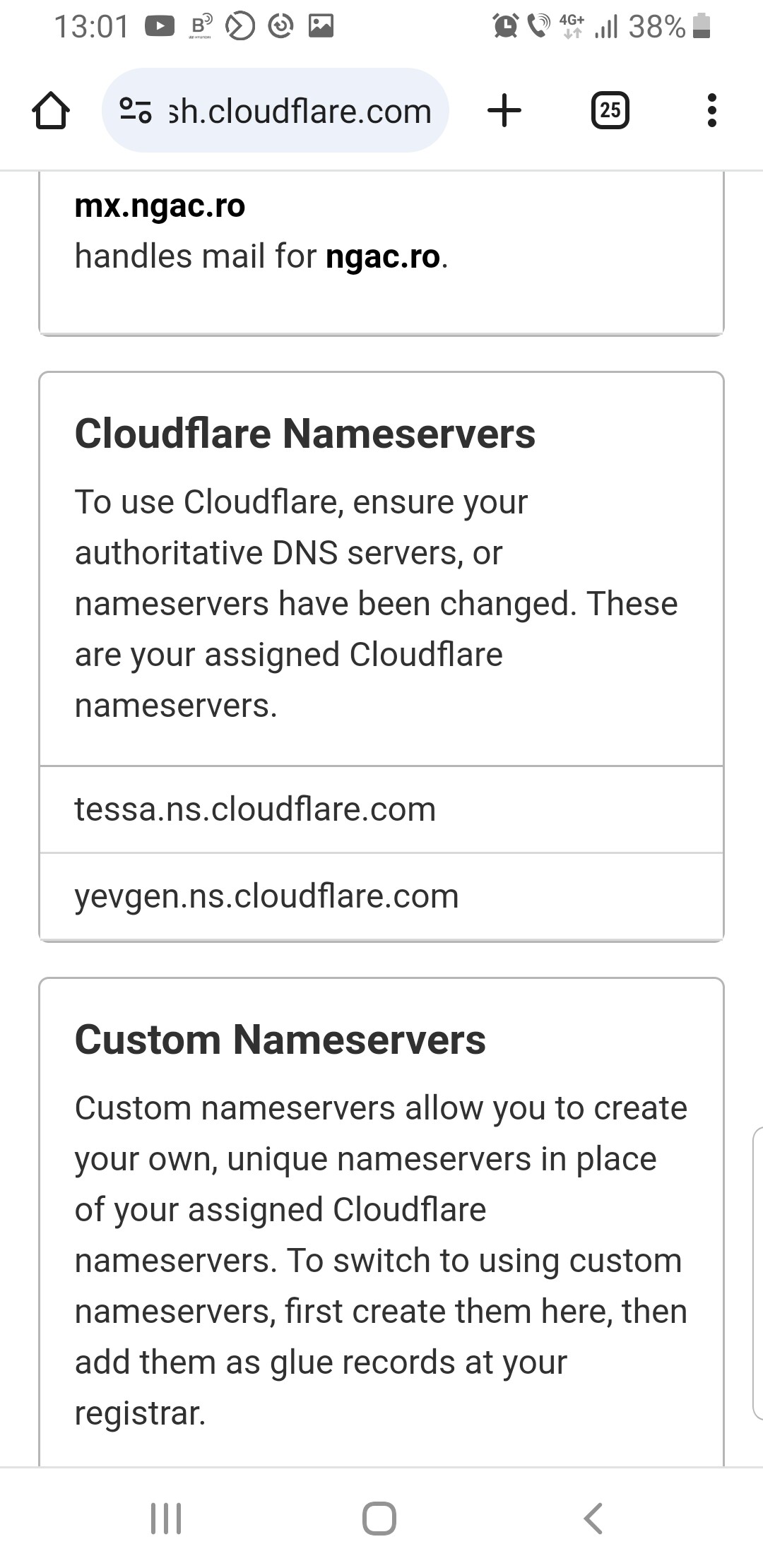Screen dimensions: 763x1568
Task: Open Chrome three-dot overflow menu
Action: (x=711, y=111)
